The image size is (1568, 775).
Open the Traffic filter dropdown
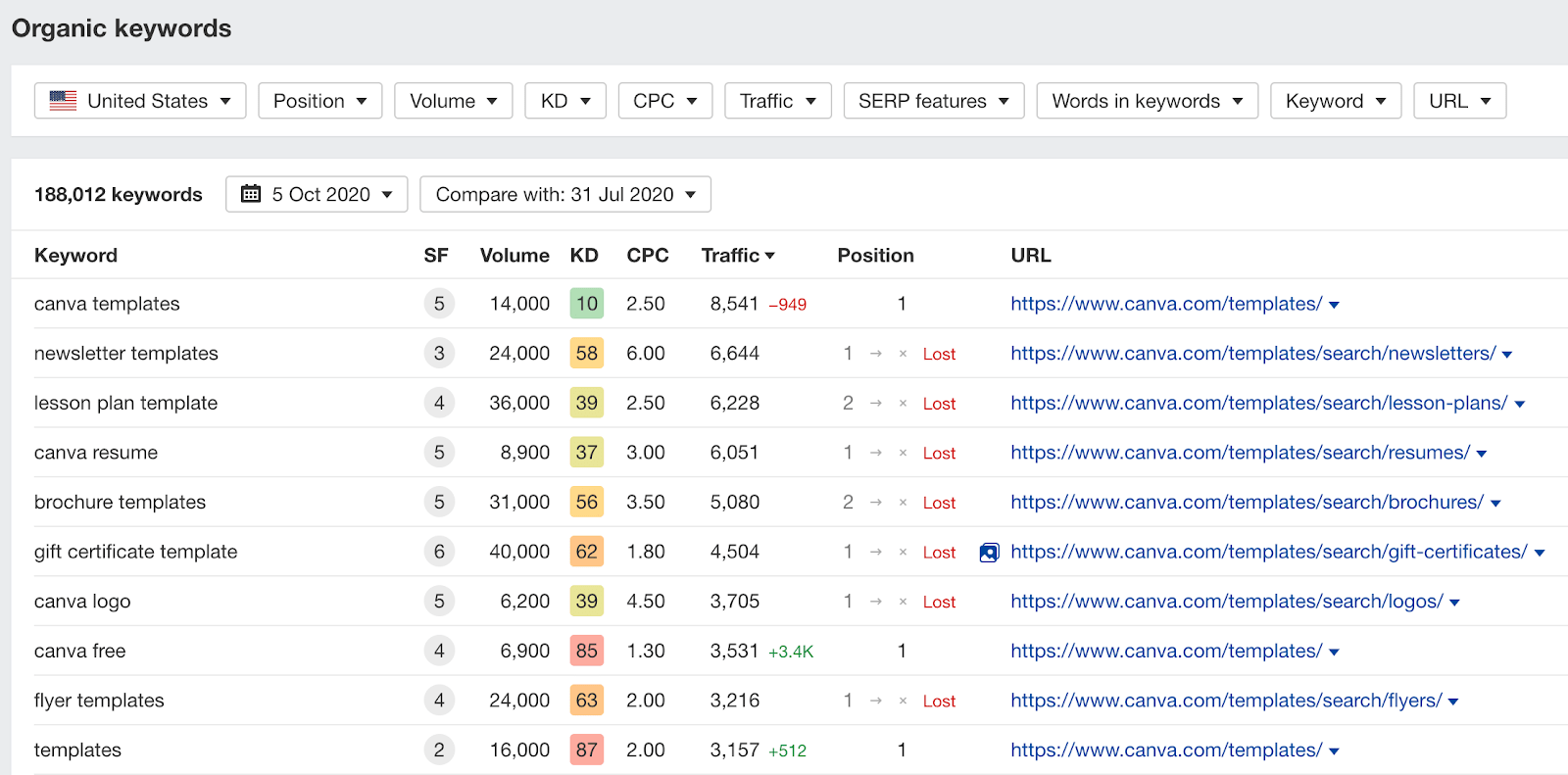(x=778, y=101)
